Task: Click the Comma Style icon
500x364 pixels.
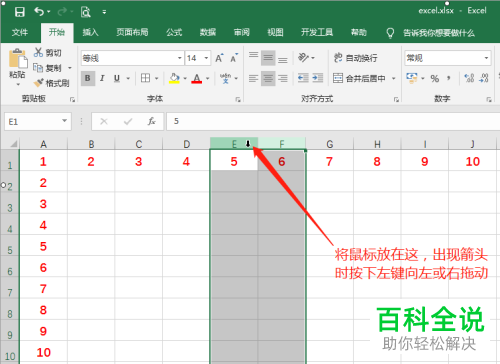Action: (x=449, y=78)
